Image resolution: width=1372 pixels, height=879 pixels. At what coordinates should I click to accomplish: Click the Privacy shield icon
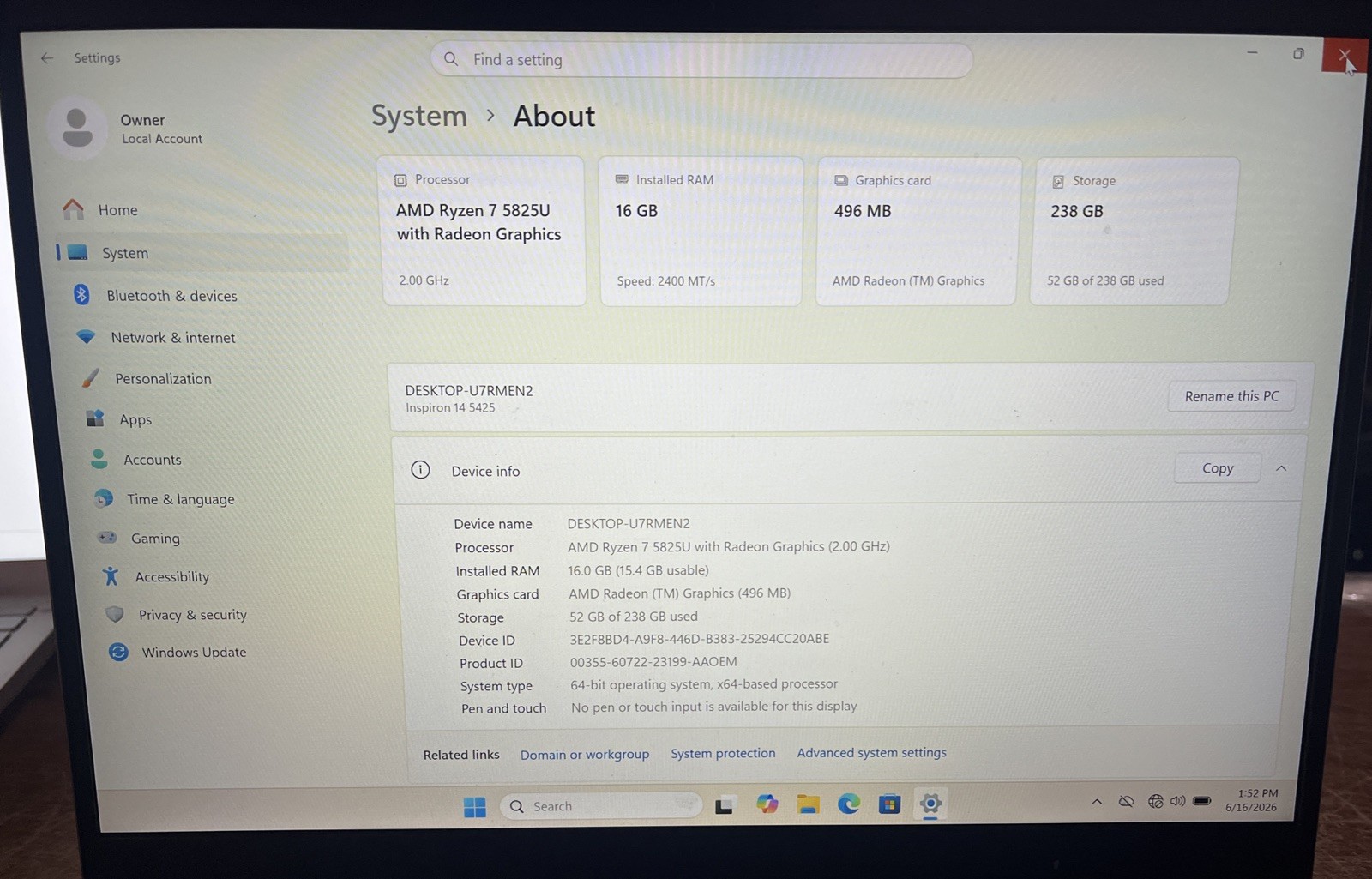coord(115,614)
